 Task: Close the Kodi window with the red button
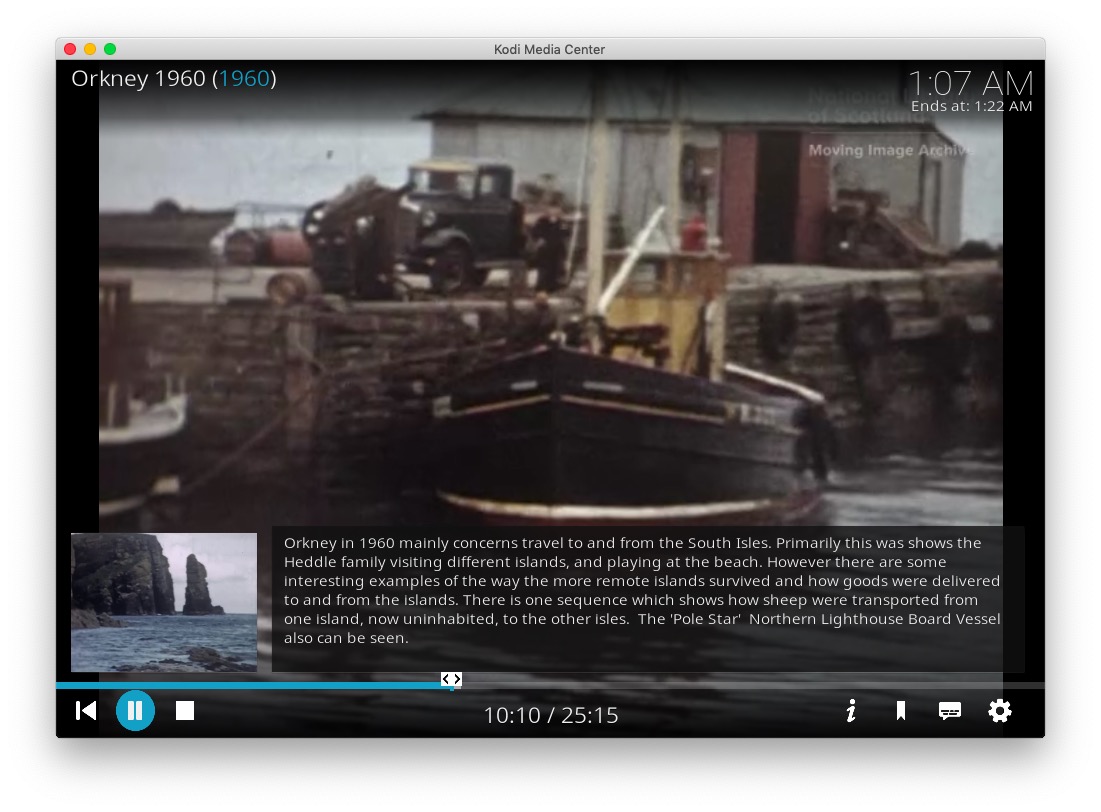click(70, 49)
